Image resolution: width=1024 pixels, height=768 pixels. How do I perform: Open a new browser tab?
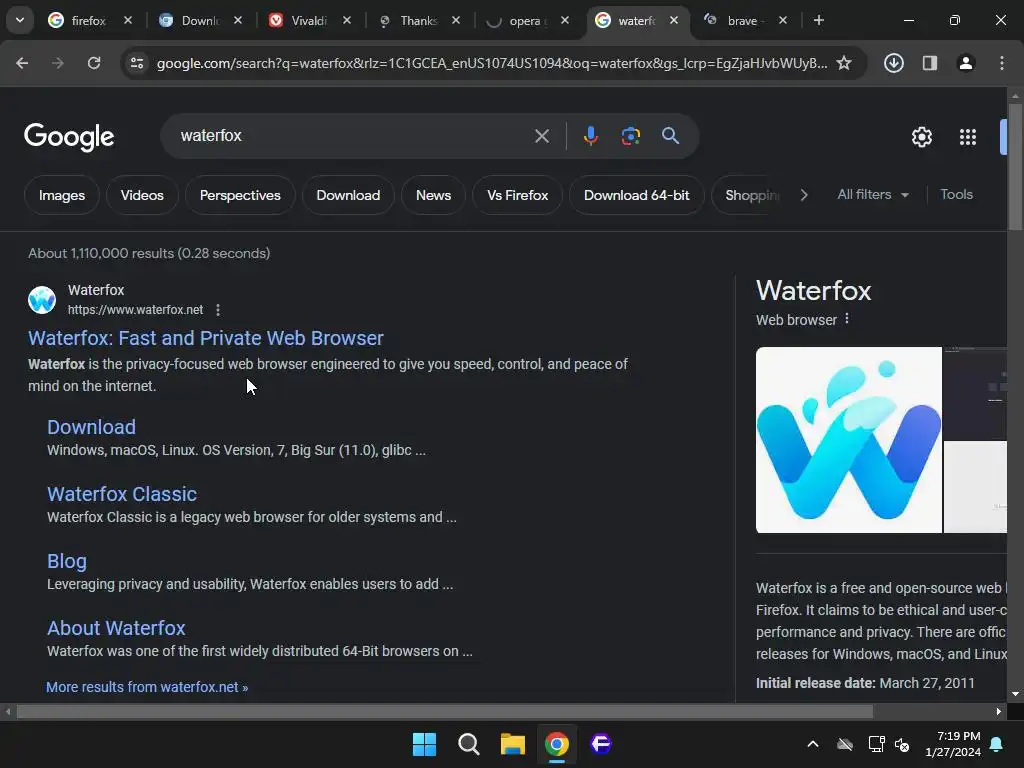pos(818,20)
